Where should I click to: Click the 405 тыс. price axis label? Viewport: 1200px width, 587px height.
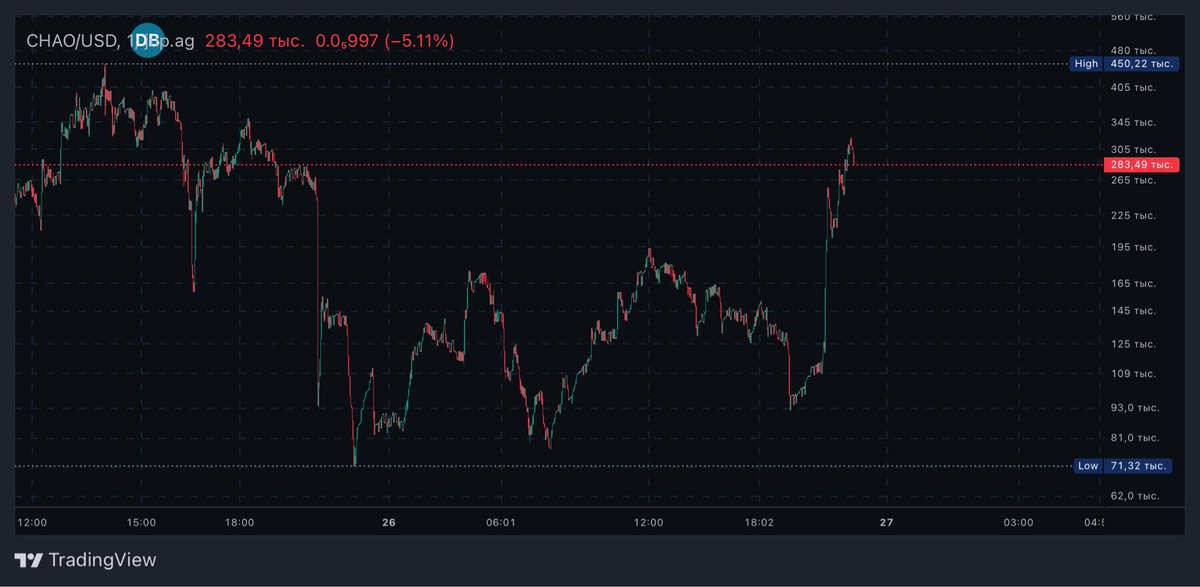point(1133,87)
